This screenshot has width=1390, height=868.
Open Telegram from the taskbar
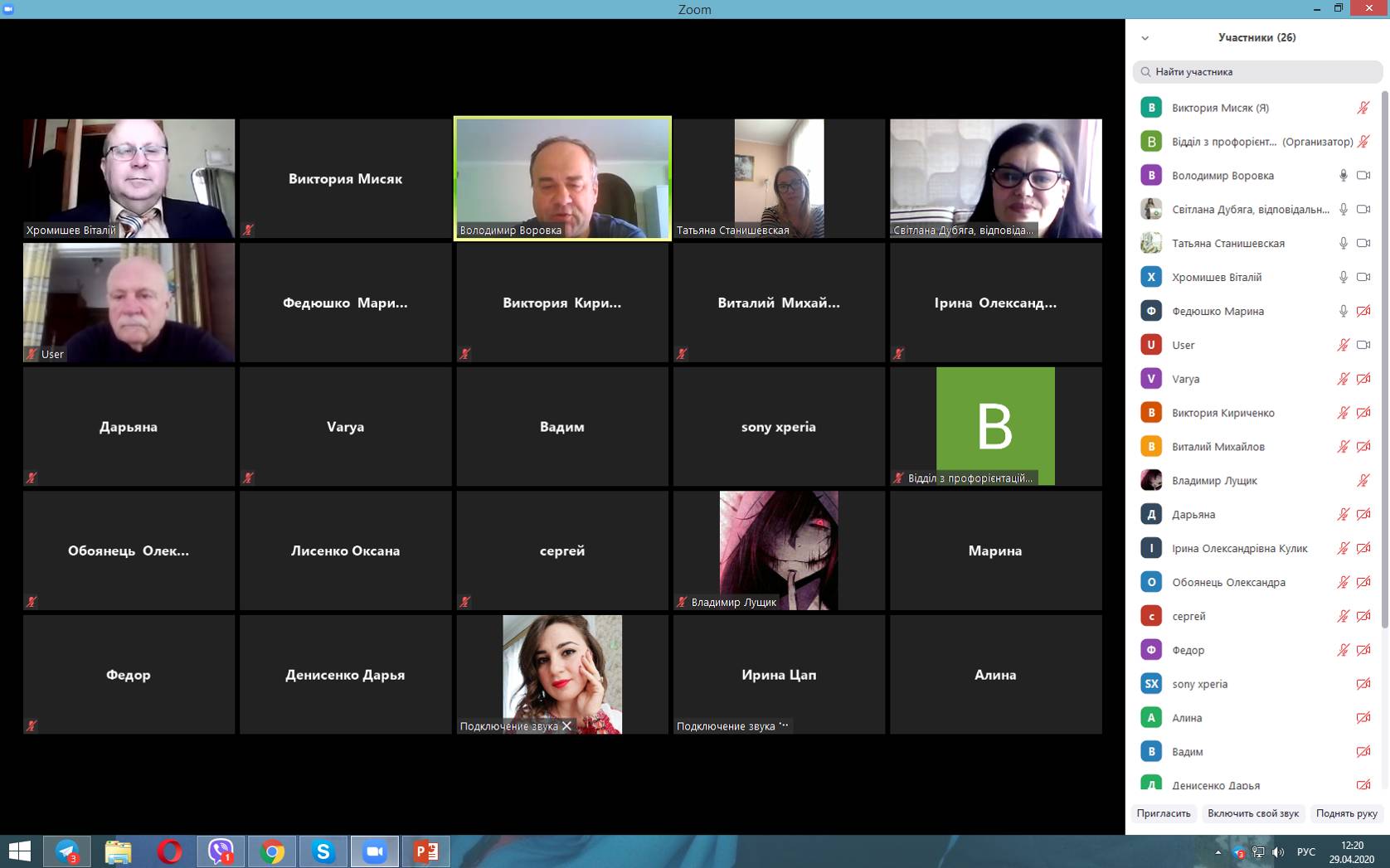(67, 851)
